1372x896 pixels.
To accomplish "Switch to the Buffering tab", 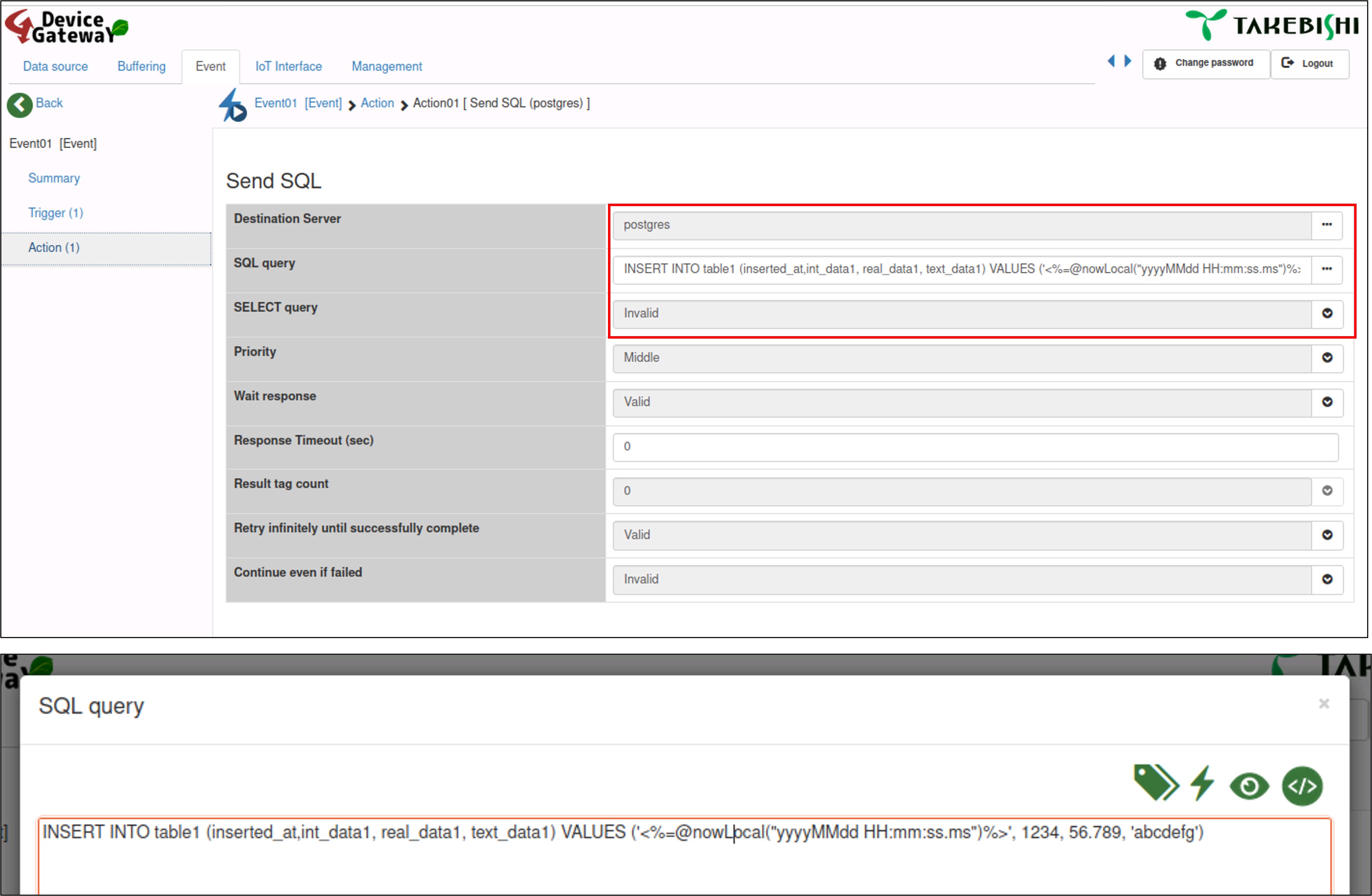I will coord(141,67).
